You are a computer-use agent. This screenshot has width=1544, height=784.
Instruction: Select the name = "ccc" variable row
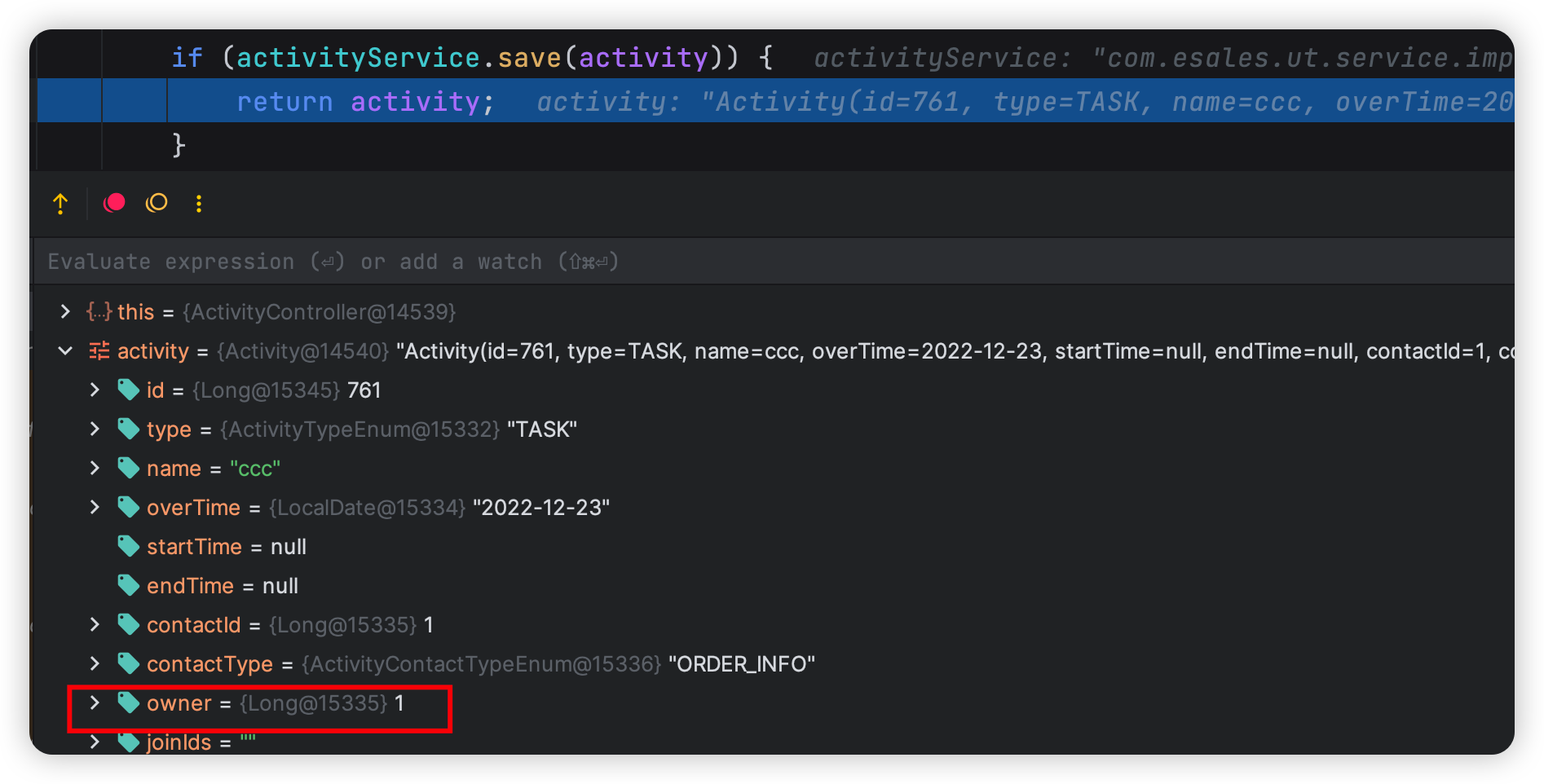pyautogui.click(x=214, y=469)
